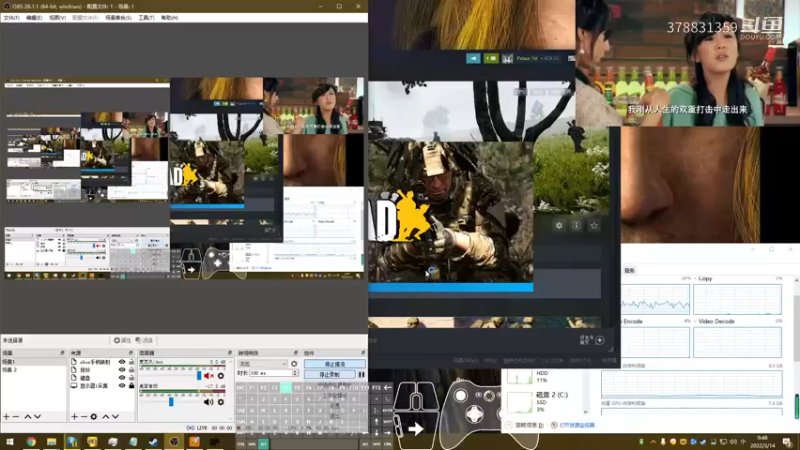Open the 帮助(H) menu in OBS
800x450 pixels.
(169, 18)
